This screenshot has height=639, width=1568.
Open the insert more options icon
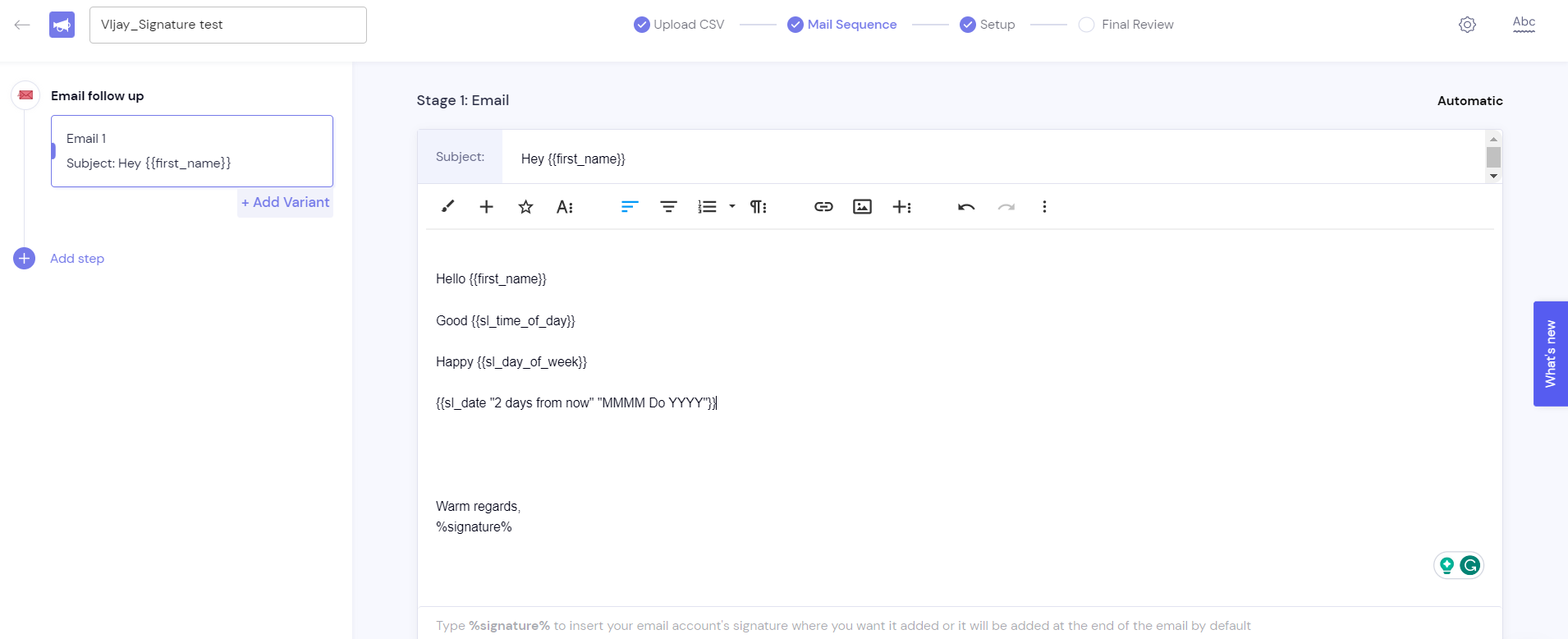pos(902,207)
